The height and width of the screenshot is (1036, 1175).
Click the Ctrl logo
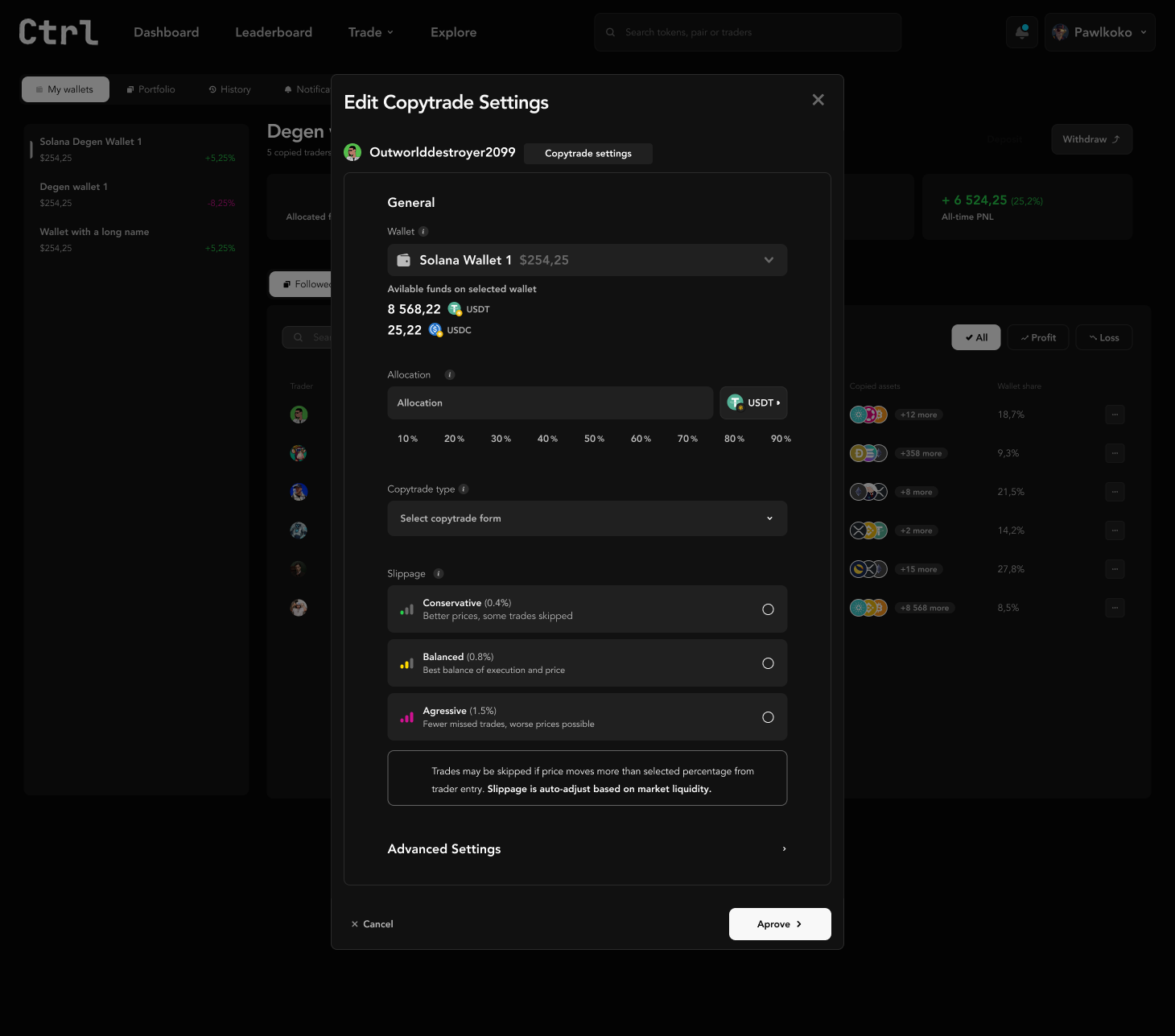click(59, 32)
